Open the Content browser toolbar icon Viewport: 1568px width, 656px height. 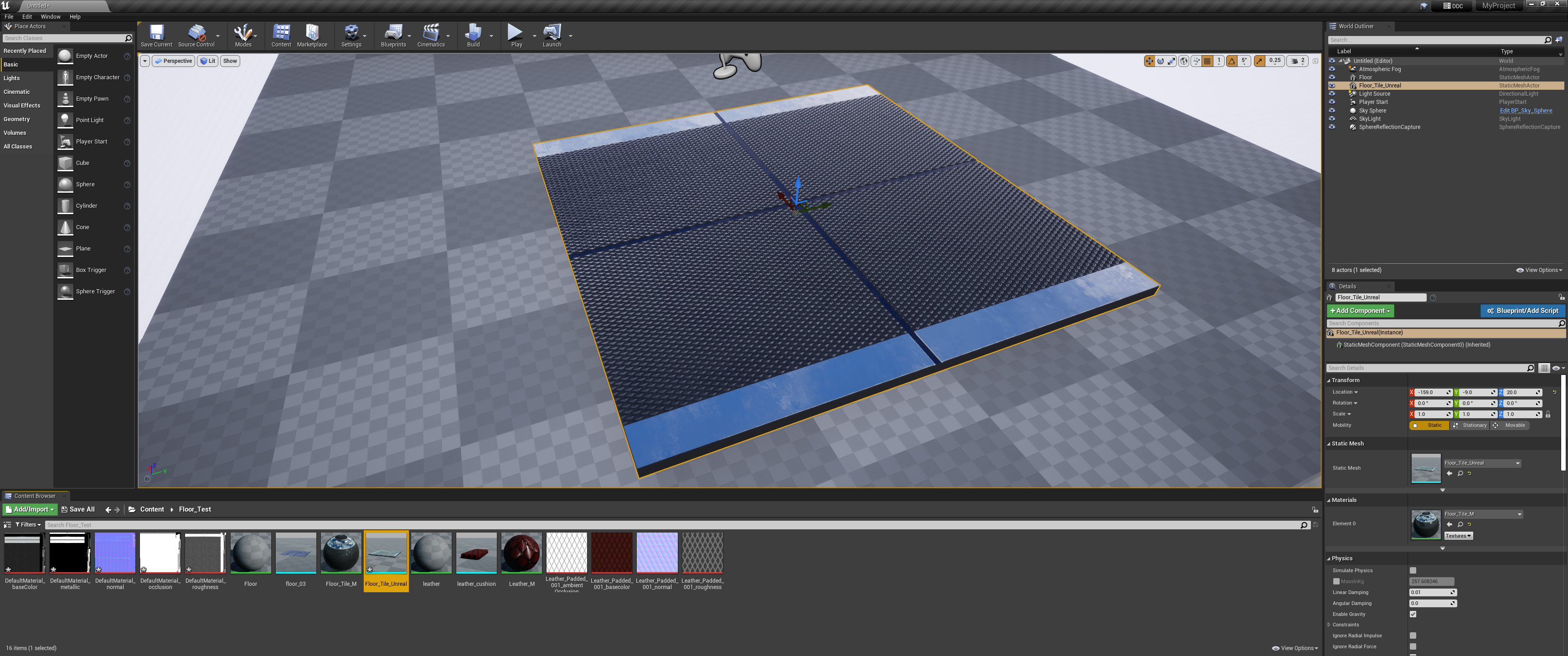(x=281, y=35)
